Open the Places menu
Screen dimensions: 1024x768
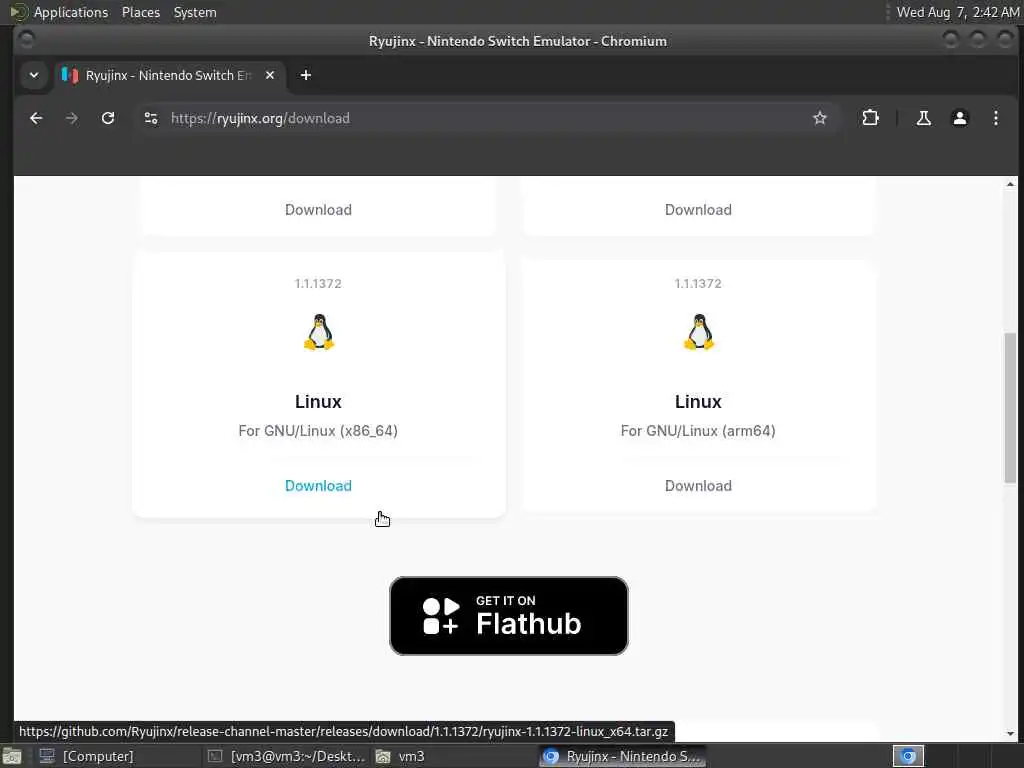pos(140,12)
